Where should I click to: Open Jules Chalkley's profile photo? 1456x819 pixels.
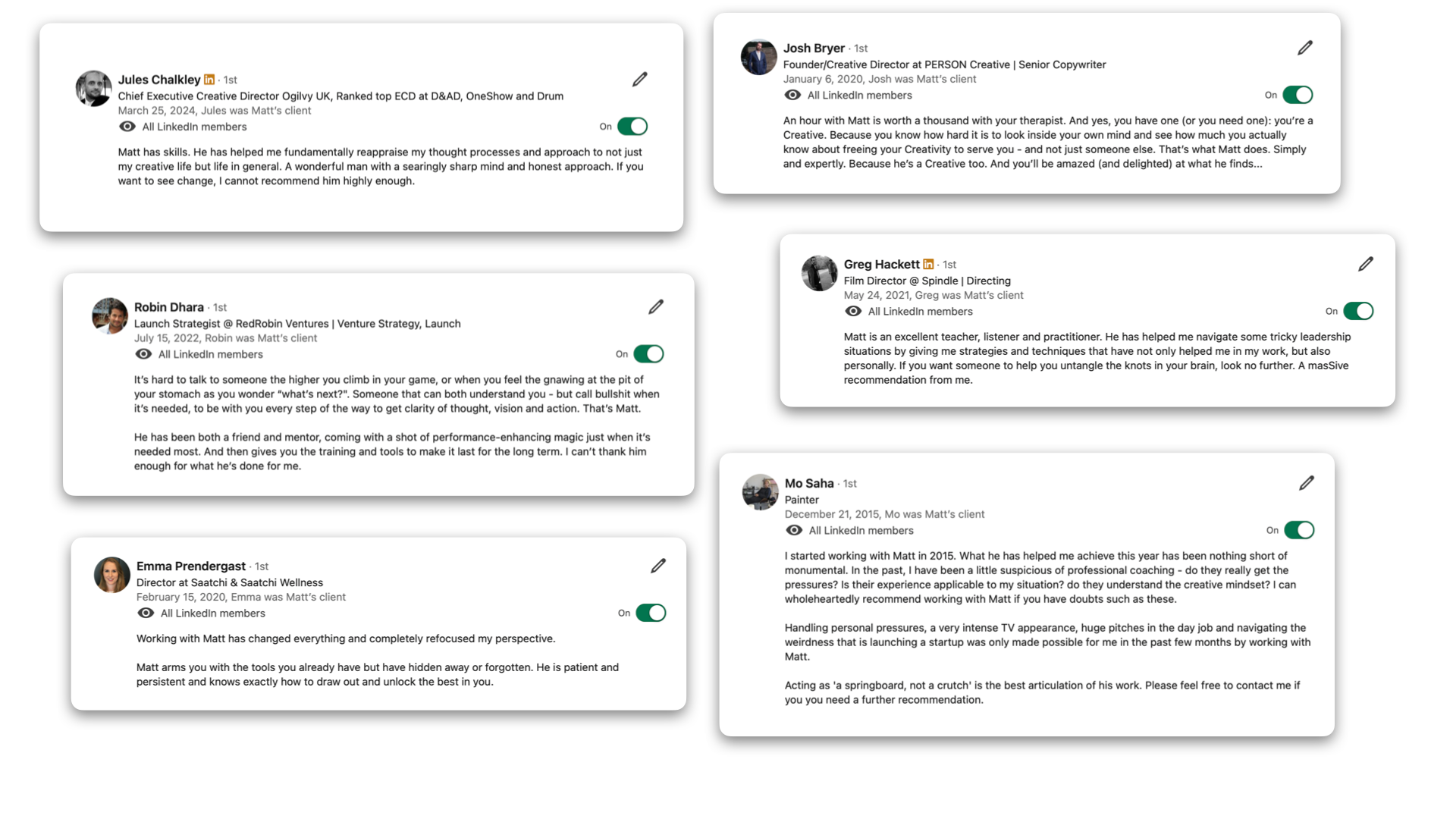(x=94, y=89)
